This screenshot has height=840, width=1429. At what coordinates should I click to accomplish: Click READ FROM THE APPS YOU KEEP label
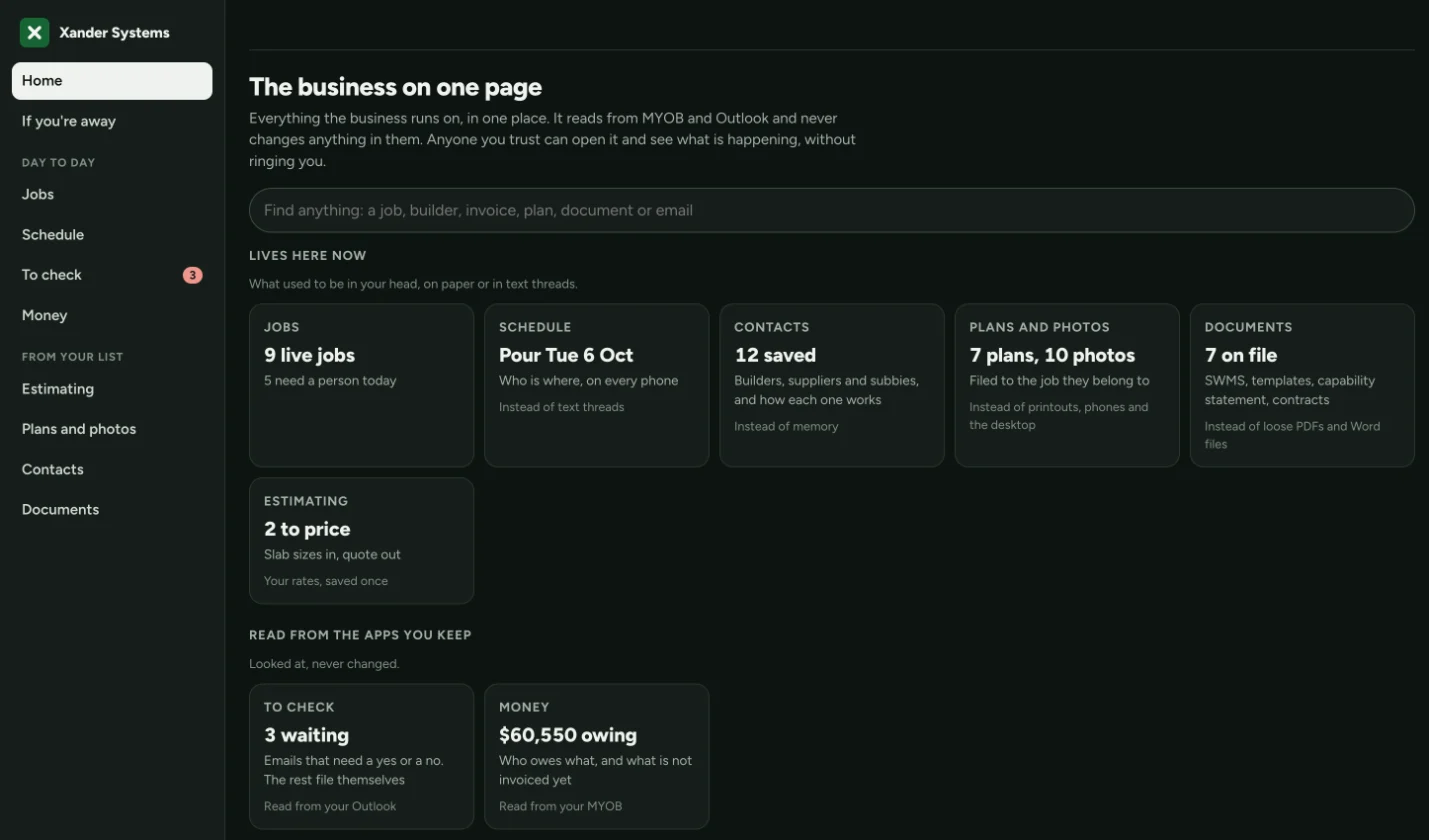tap(360, 635)
